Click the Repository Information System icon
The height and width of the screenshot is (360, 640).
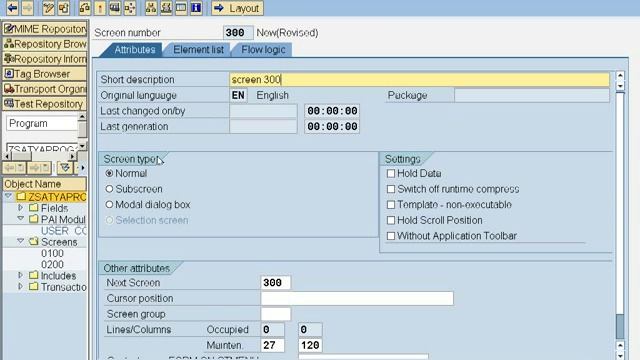click(9, 59)
